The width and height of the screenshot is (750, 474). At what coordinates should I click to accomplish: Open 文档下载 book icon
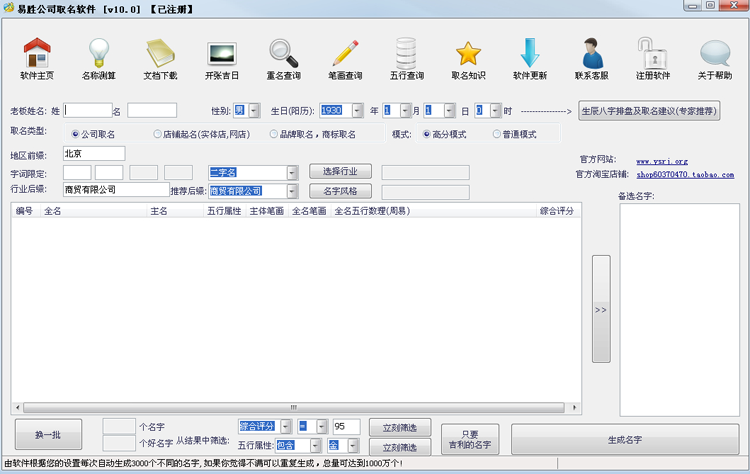click(160, 59)
